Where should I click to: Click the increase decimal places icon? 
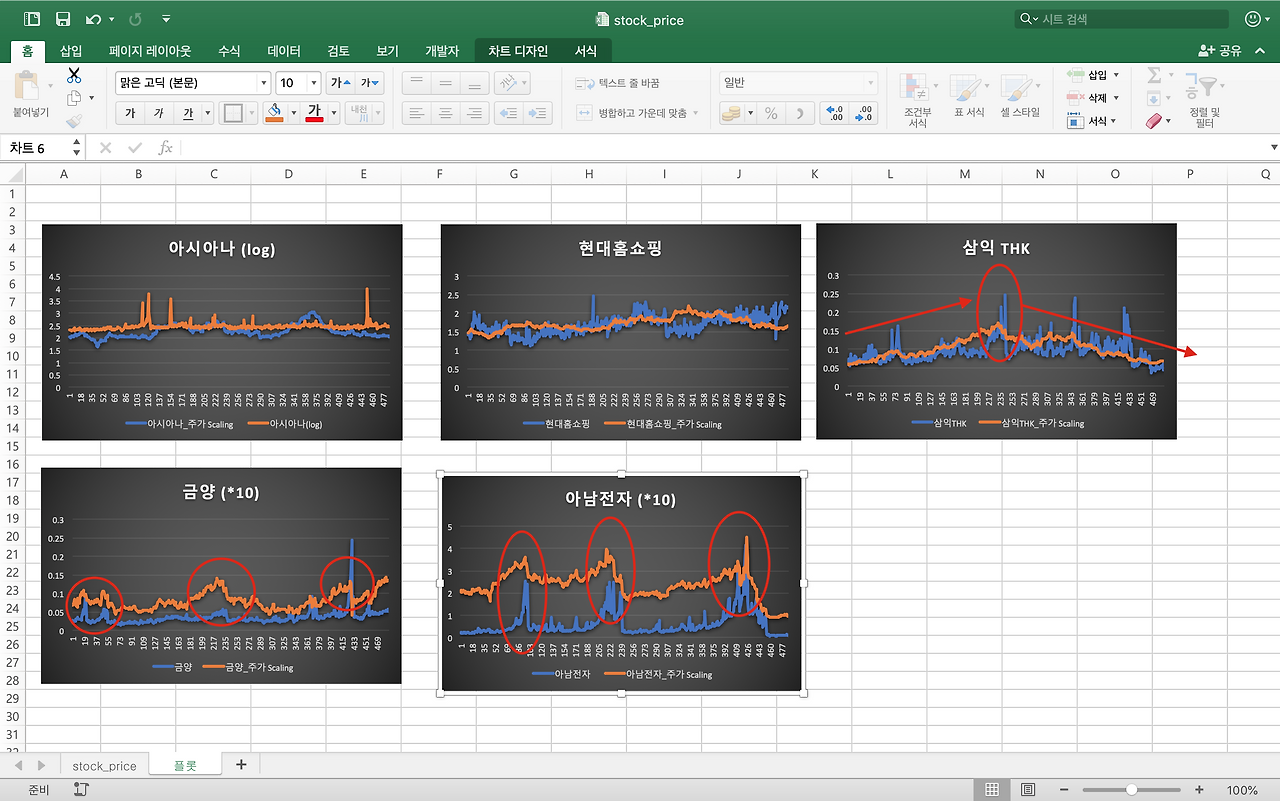[x=832, y=112]
